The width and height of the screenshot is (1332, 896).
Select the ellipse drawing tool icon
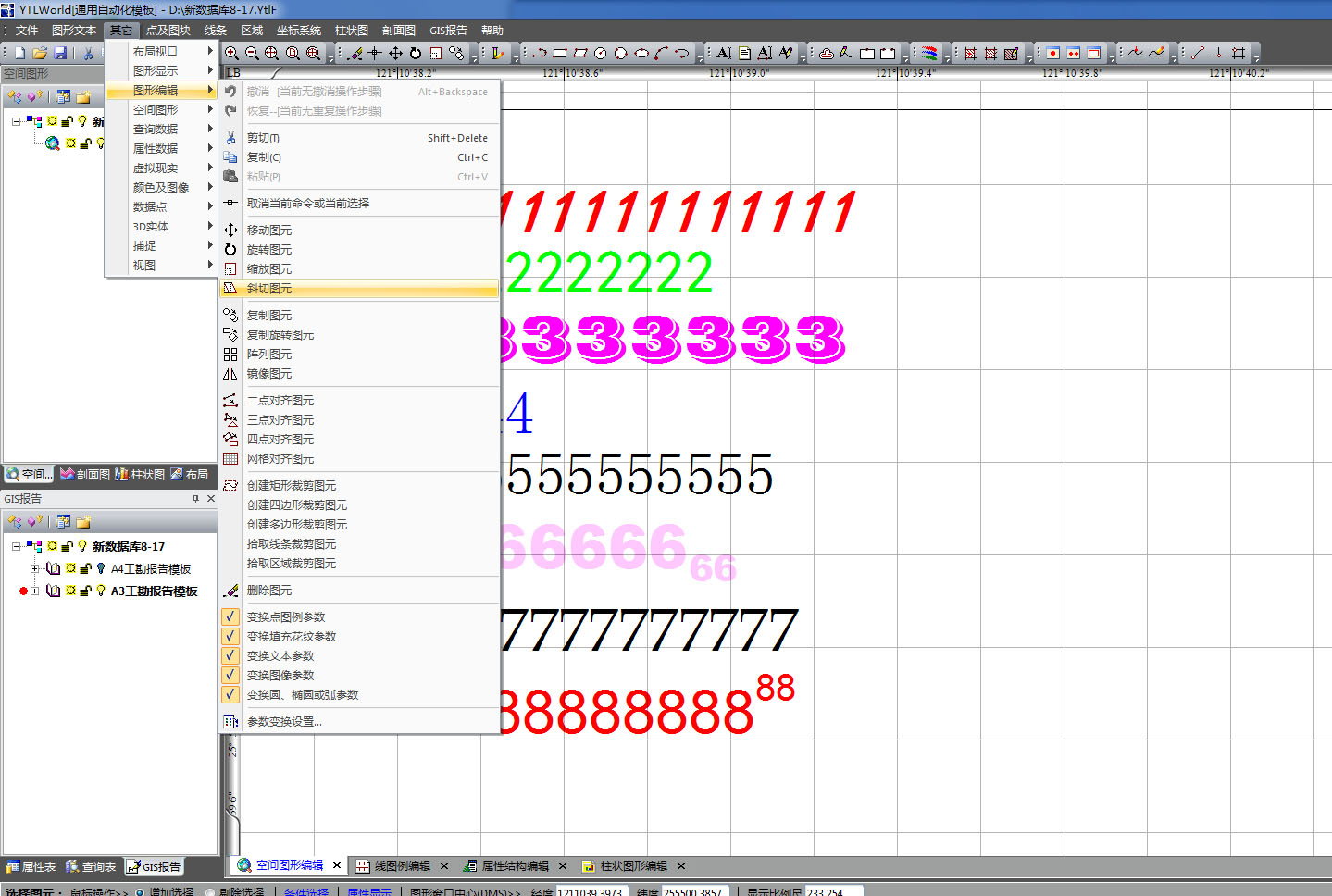(x=641, y=53)
